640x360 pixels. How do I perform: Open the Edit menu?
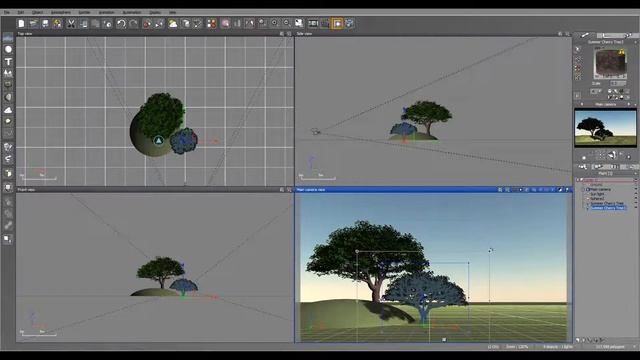pos(21,13)
